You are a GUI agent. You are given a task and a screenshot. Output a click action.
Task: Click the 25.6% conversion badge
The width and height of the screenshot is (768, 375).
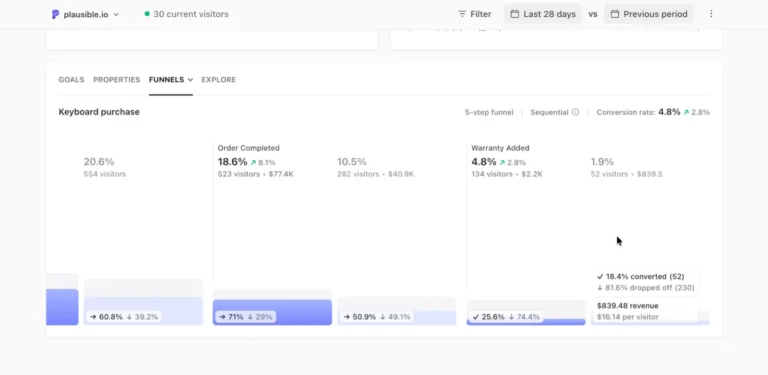pyautogui.click(x=506, y=317)
